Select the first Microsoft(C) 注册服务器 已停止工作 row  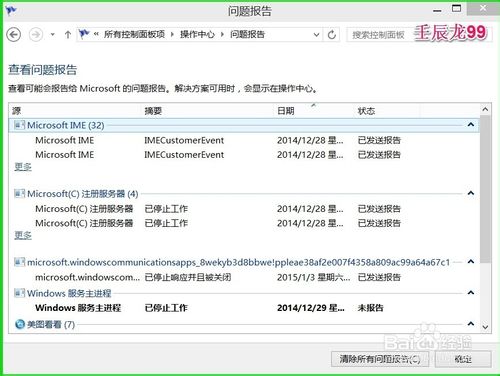tap(244, 209)
